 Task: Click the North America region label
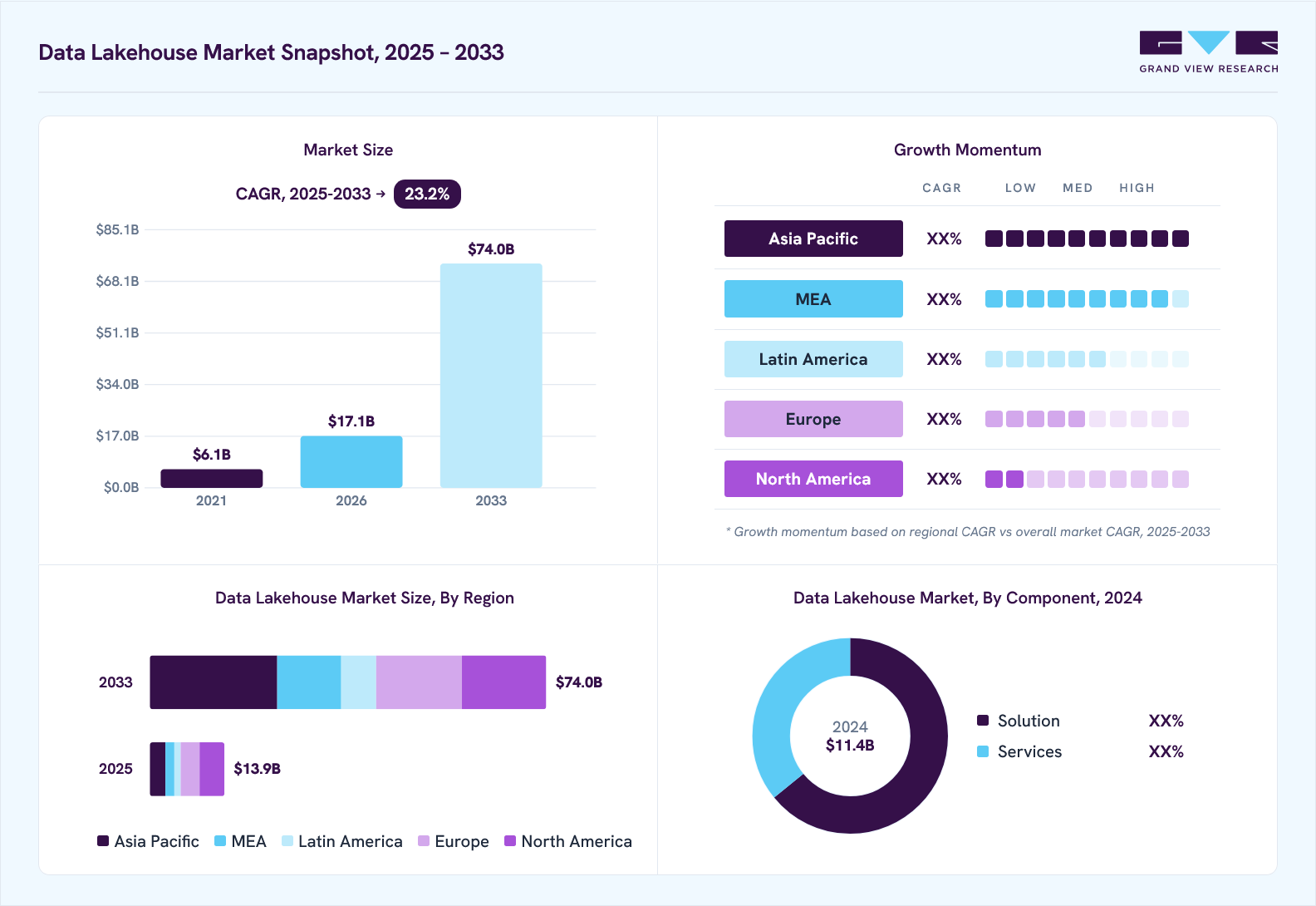813,479
